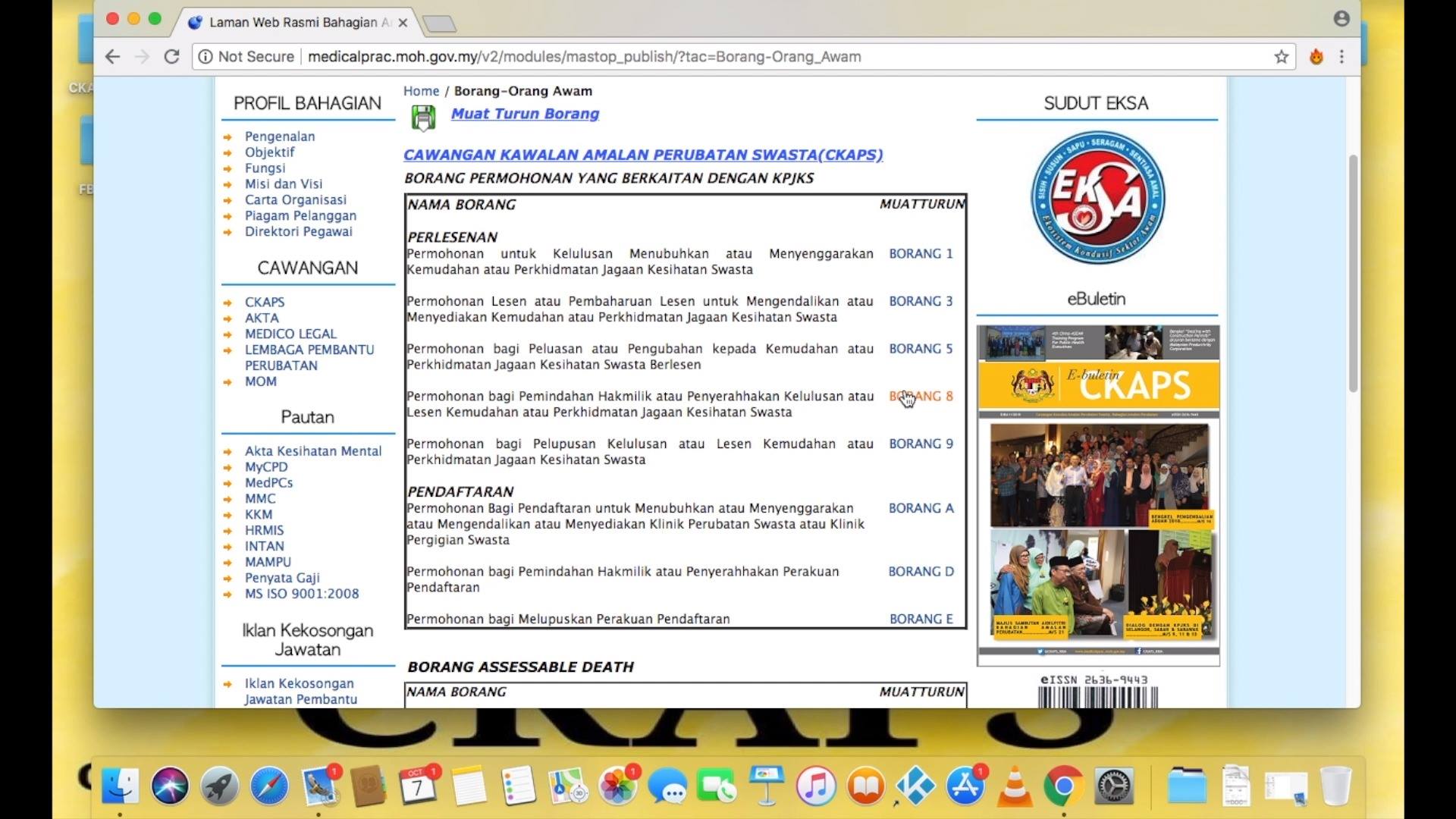
Task: Open MS ISO 9001:2008 link
Action: click(302, 594)
